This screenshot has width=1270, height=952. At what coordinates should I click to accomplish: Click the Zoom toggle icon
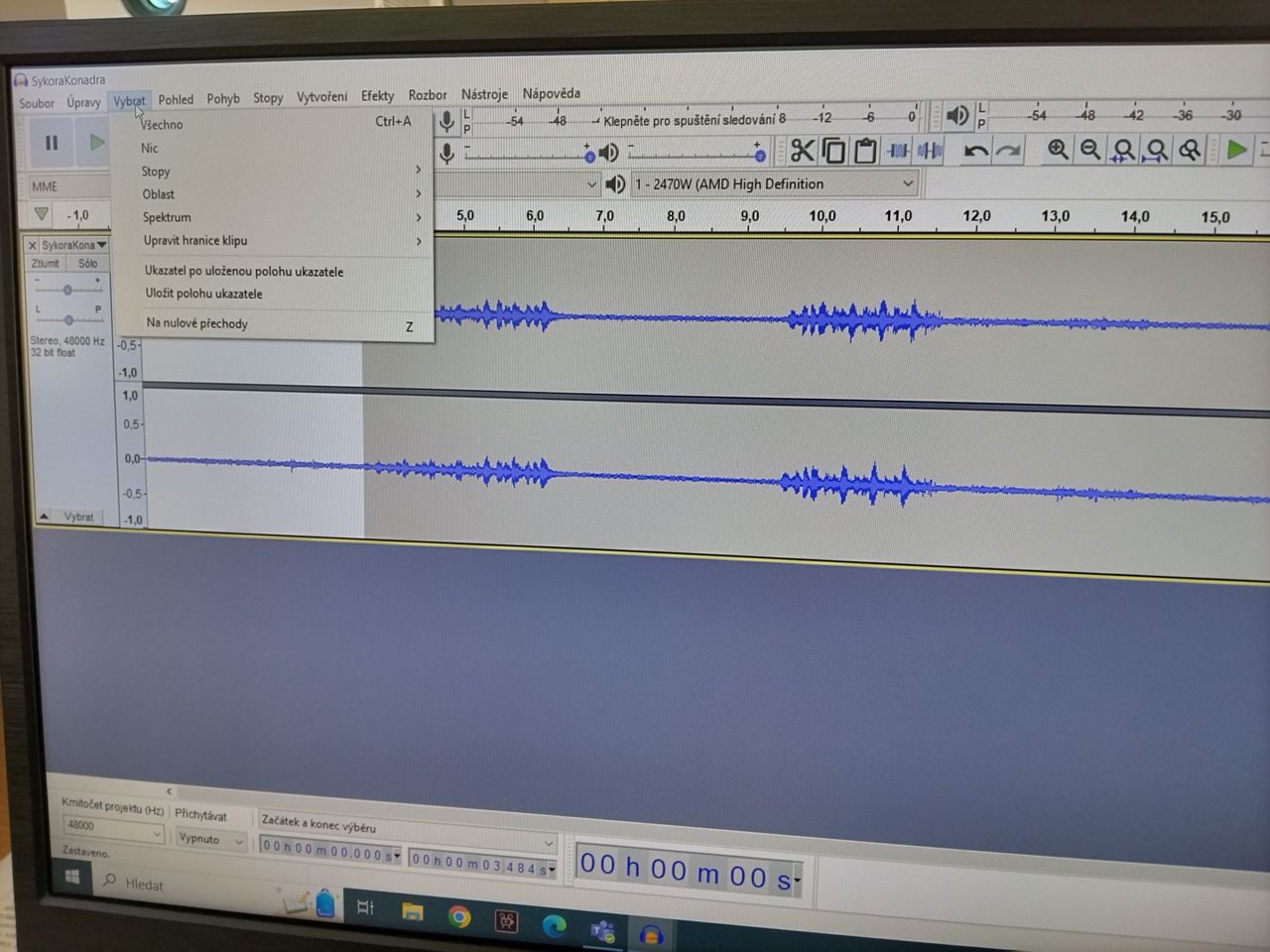(x=1189, y=150)
